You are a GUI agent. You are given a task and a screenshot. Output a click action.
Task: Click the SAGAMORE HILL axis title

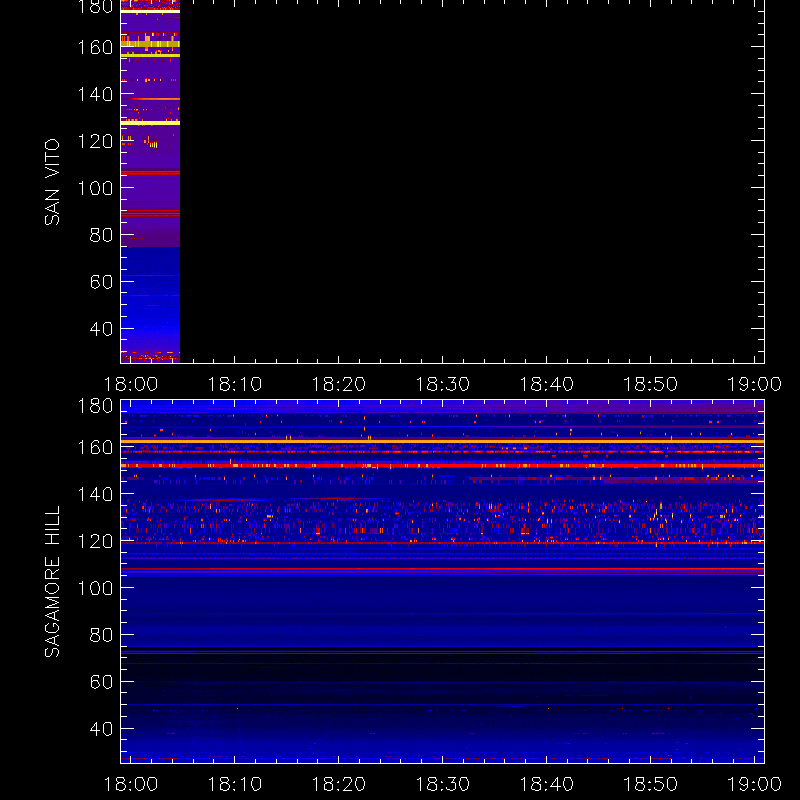(52, 582)
